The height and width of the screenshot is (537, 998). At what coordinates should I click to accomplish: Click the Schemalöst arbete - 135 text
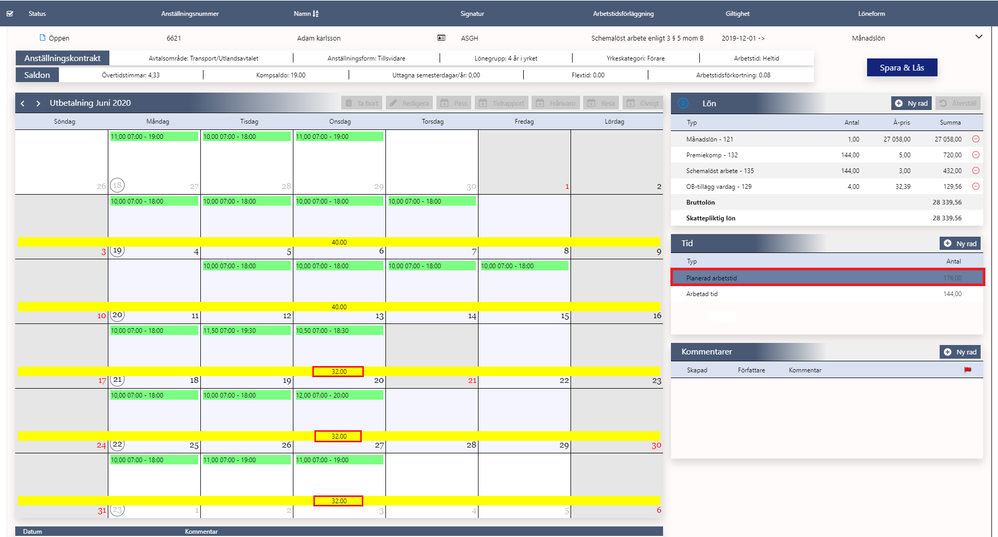719,171
